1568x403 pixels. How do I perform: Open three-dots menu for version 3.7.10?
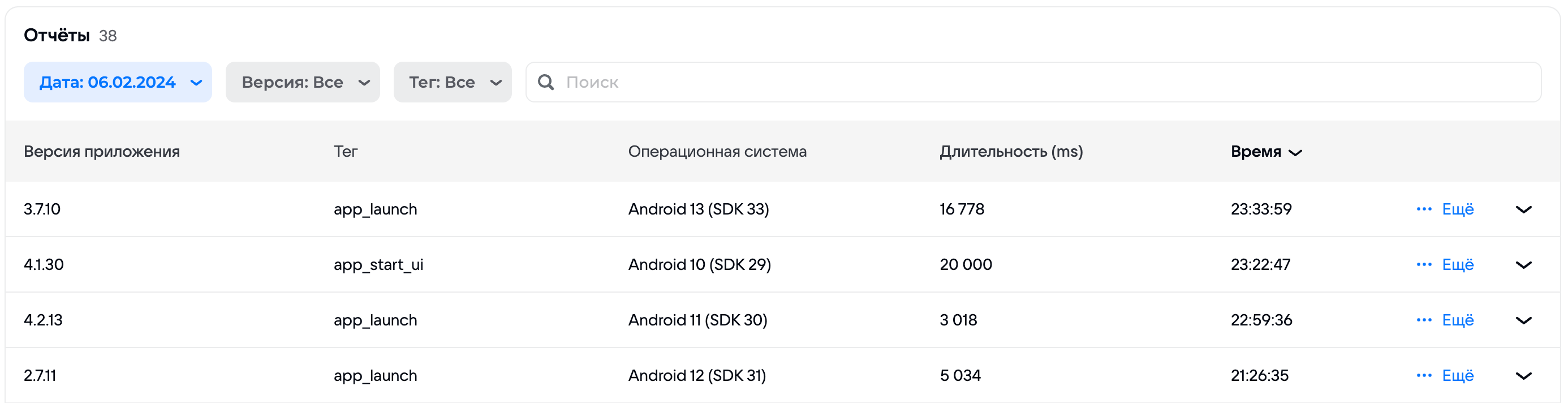point(1424,209)
